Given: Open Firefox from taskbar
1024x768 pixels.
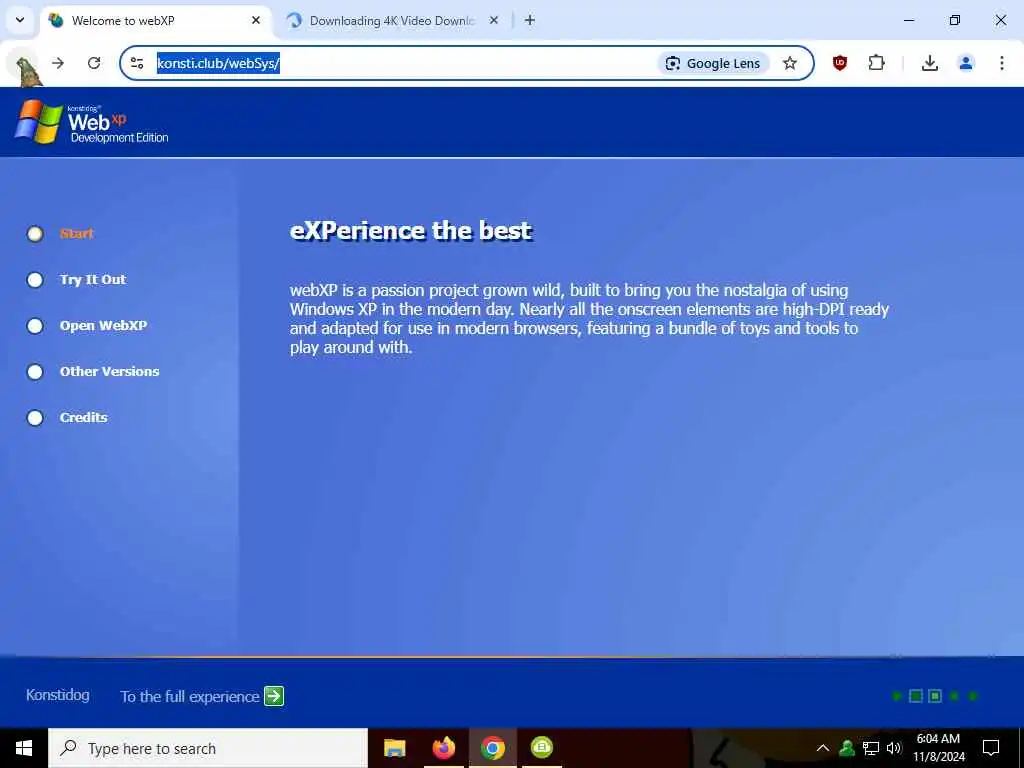Looking at the screenshot, I should tap(443, 748).
